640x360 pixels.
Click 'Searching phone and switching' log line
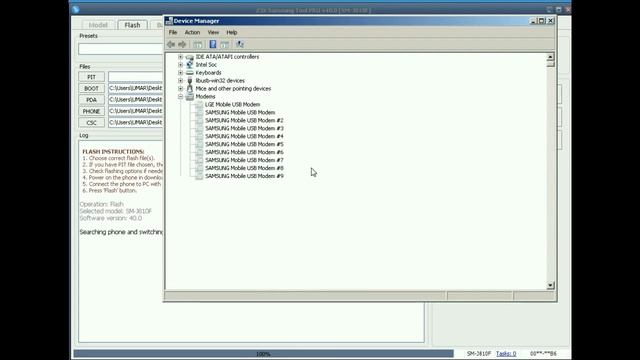pos(121,232)
